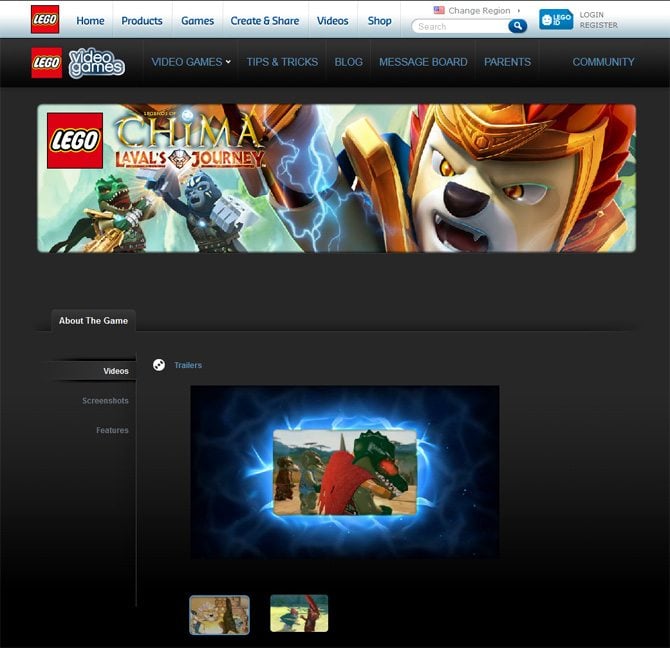
Task: Select the About The Game tab
Action: coord(93,321)
